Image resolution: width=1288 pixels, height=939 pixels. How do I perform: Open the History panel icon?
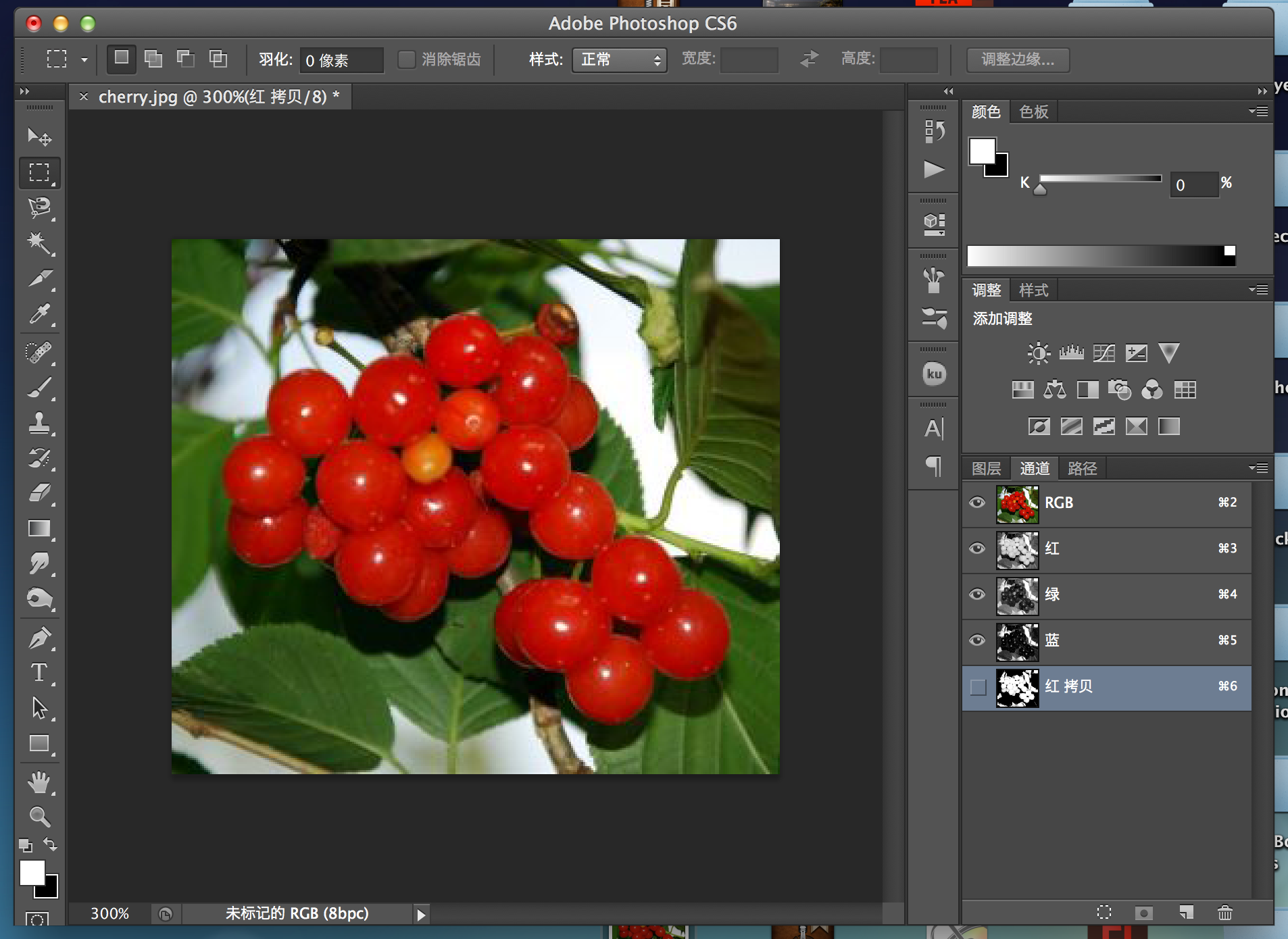(x=934, y=131)
